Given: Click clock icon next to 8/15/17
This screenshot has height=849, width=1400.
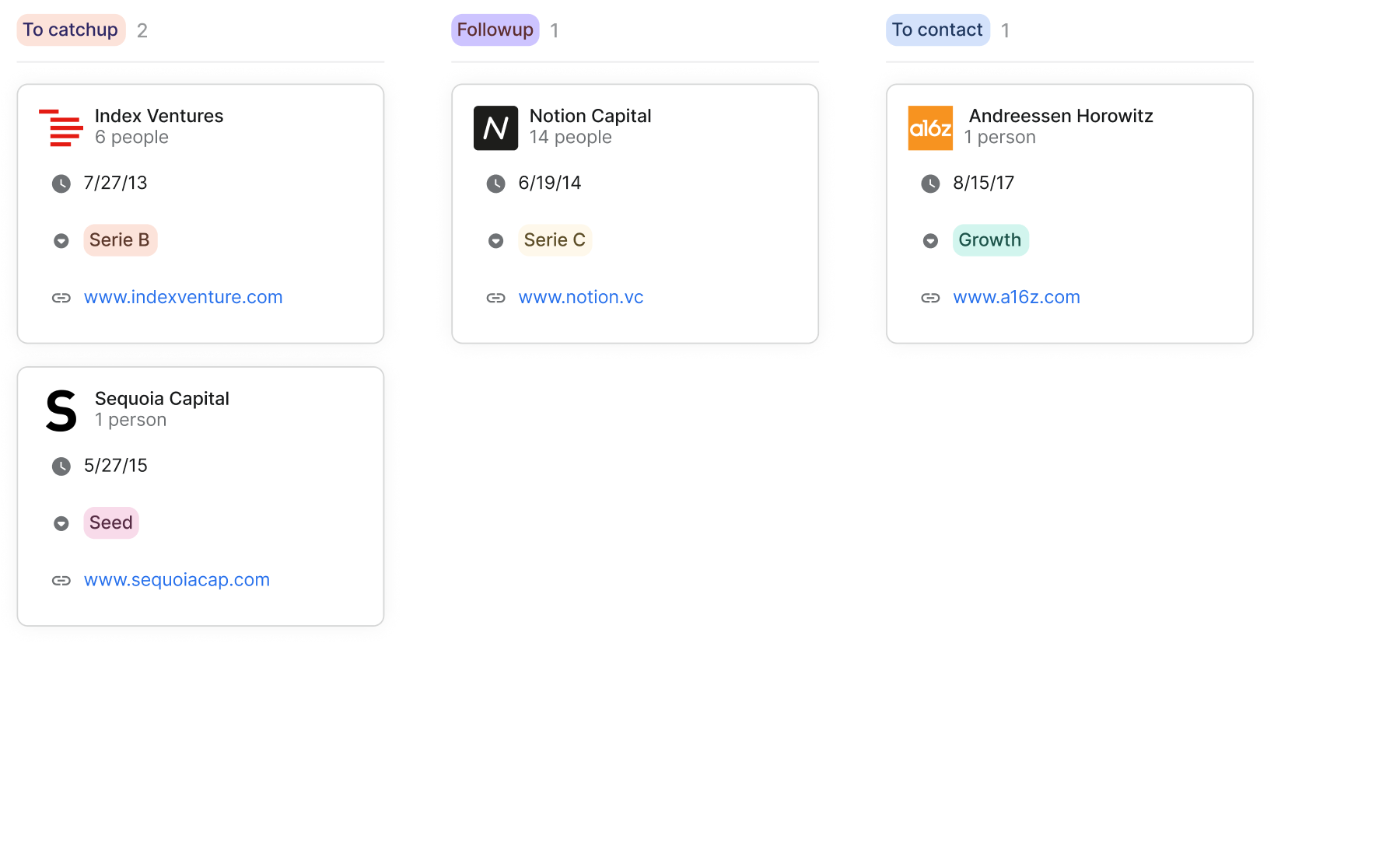Looking at the screenshot, I should point(930,183).
